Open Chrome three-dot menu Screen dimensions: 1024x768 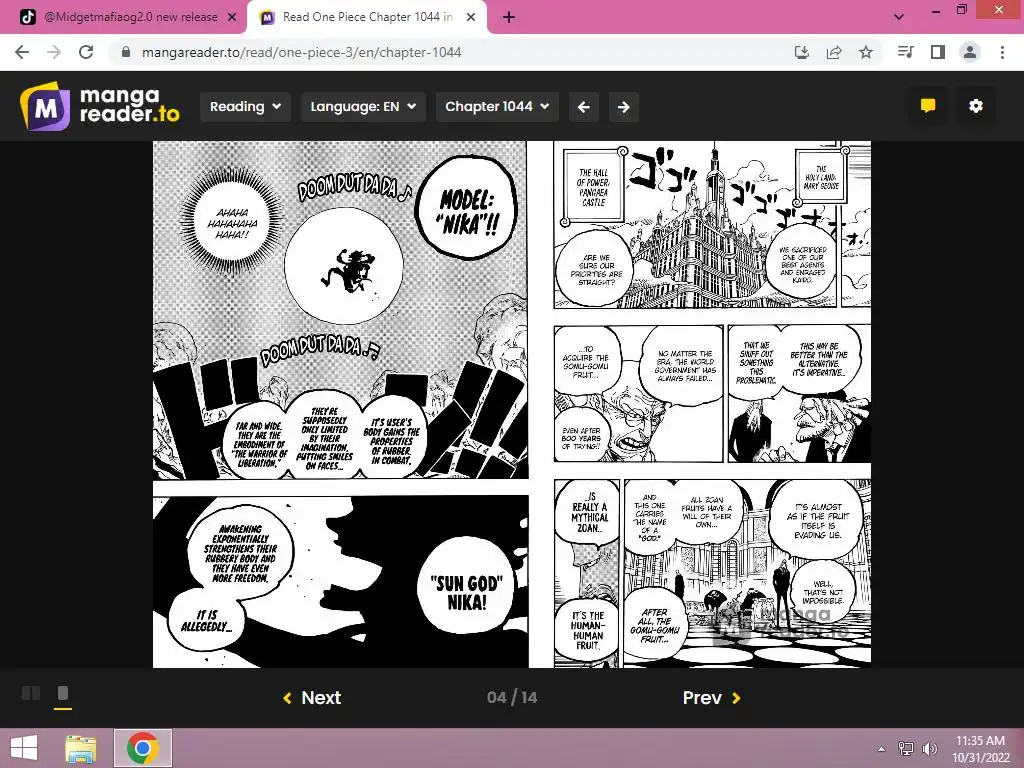[x=1002, y=52]
